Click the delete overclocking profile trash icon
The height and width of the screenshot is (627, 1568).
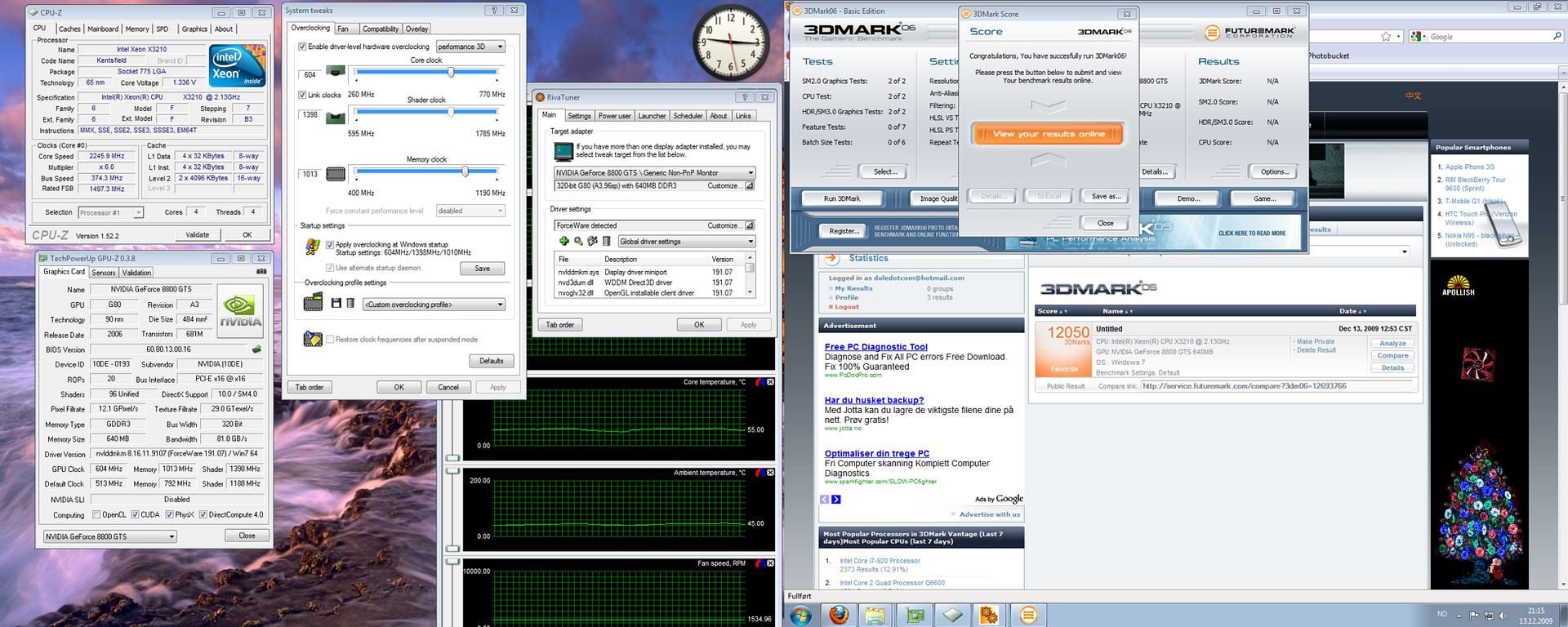pos(350,303)
